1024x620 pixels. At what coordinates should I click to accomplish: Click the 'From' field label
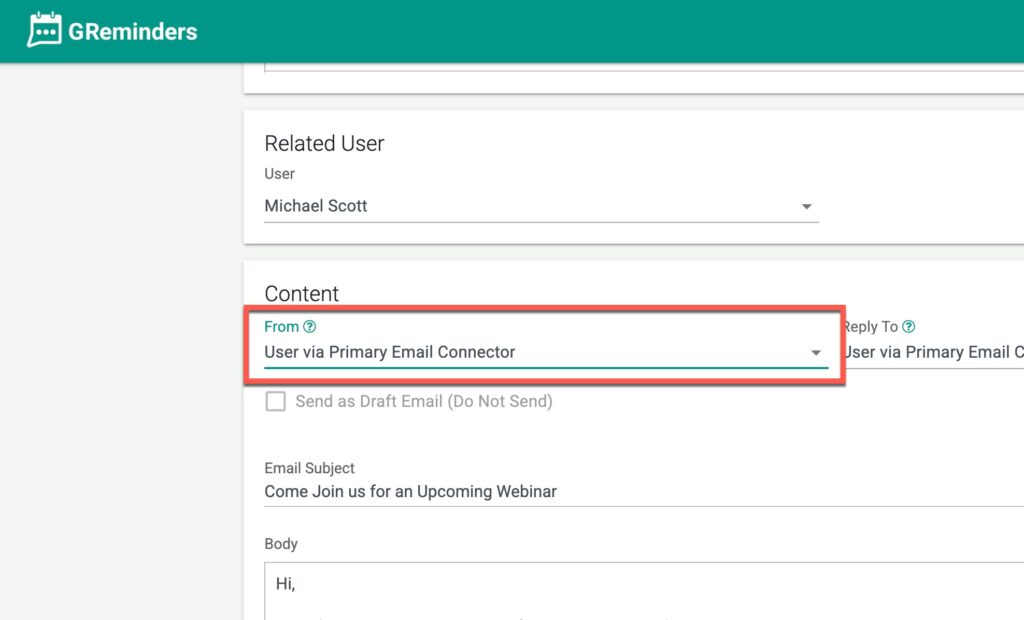coord(281,327)
